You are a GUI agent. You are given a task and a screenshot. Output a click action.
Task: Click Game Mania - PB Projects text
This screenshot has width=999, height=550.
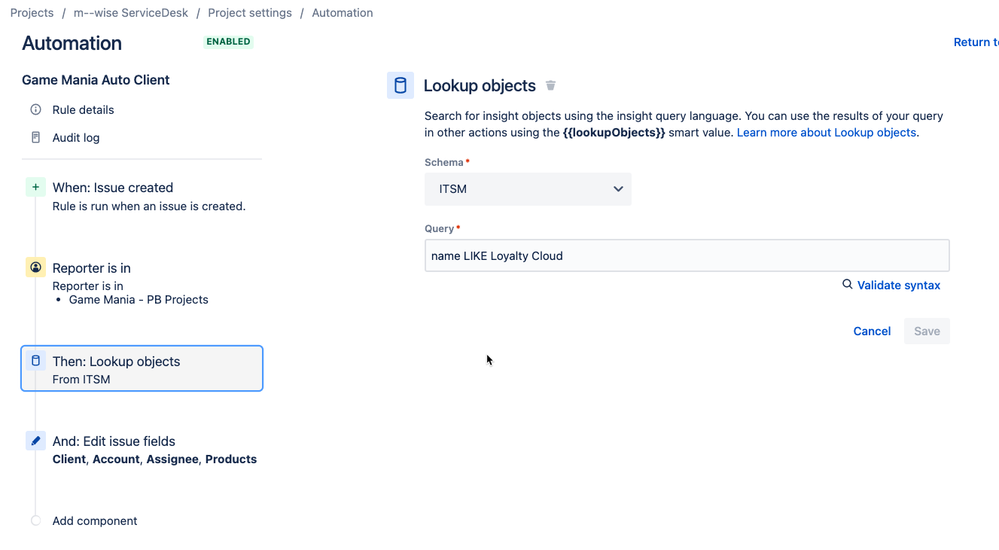click(x=138, y=300)
